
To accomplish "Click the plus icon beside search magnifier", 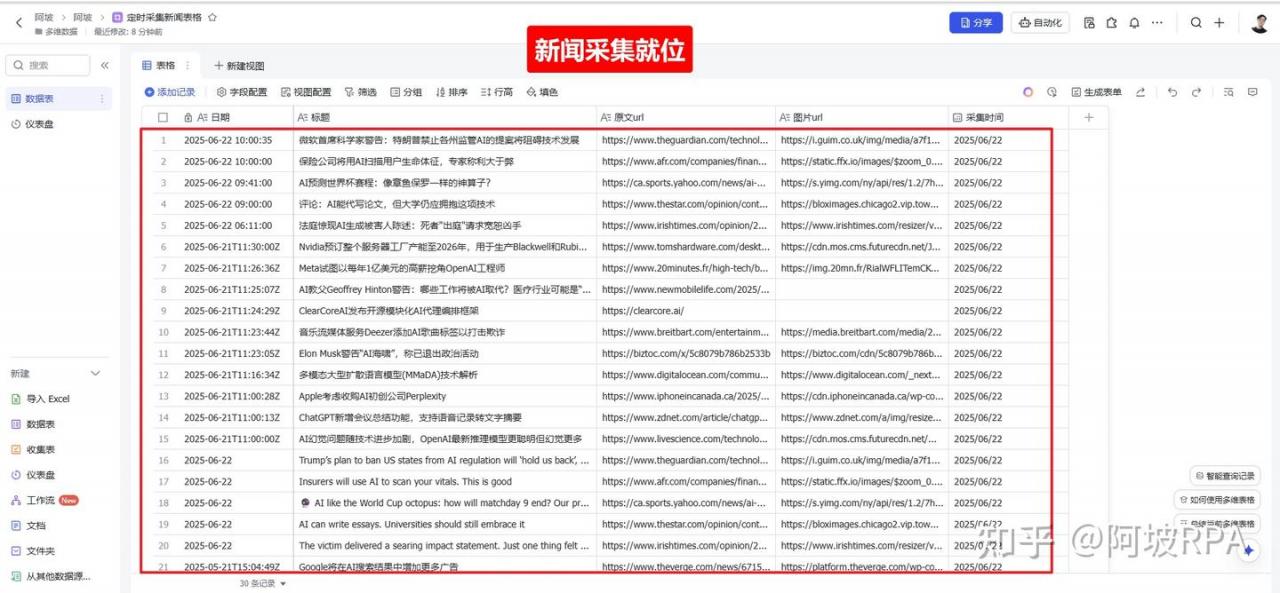I will [x=1219, y=22].
